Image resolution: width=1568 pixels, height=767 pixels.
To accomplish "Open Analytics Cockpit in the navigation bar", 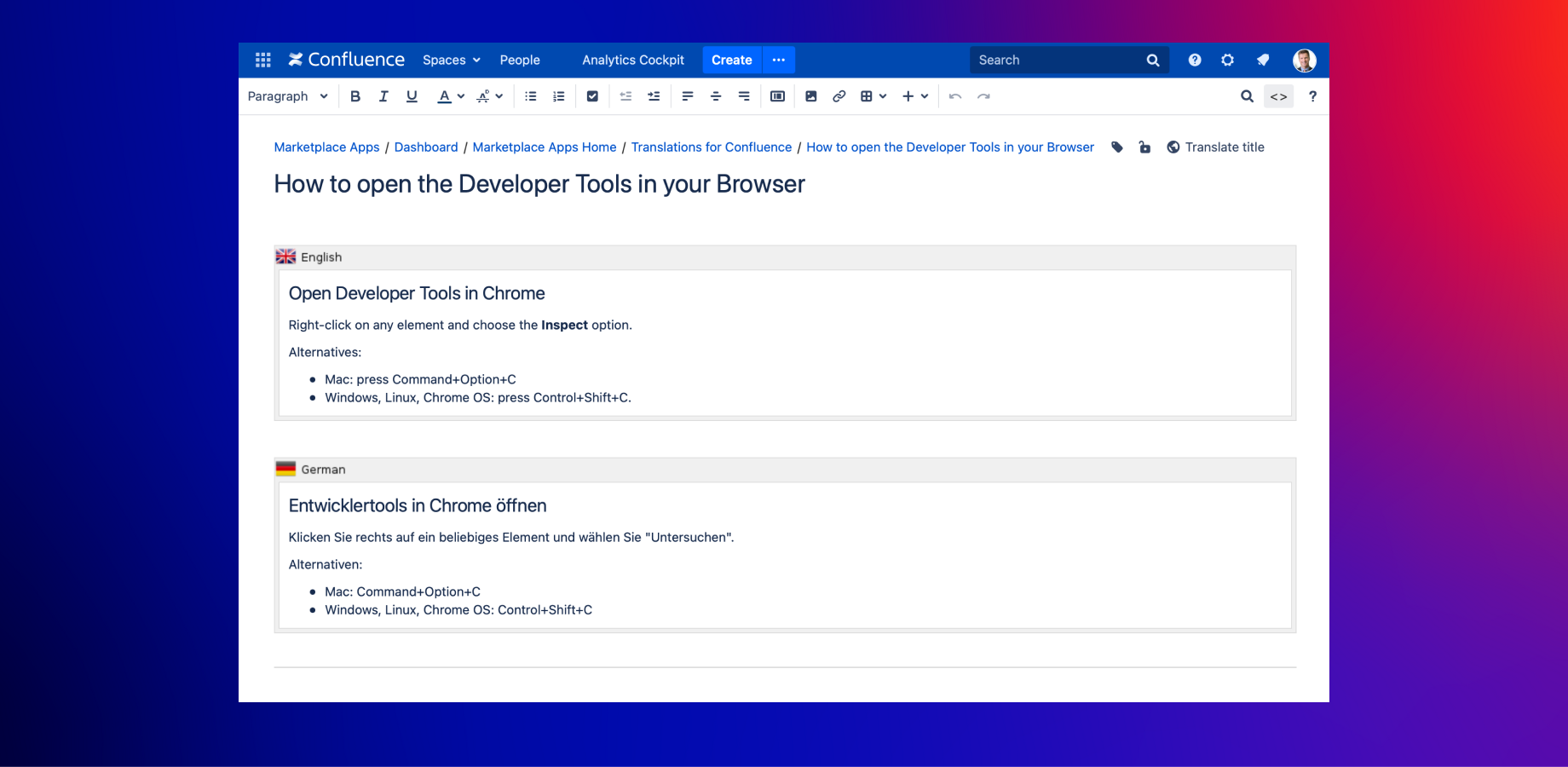I will pos(633,60).
